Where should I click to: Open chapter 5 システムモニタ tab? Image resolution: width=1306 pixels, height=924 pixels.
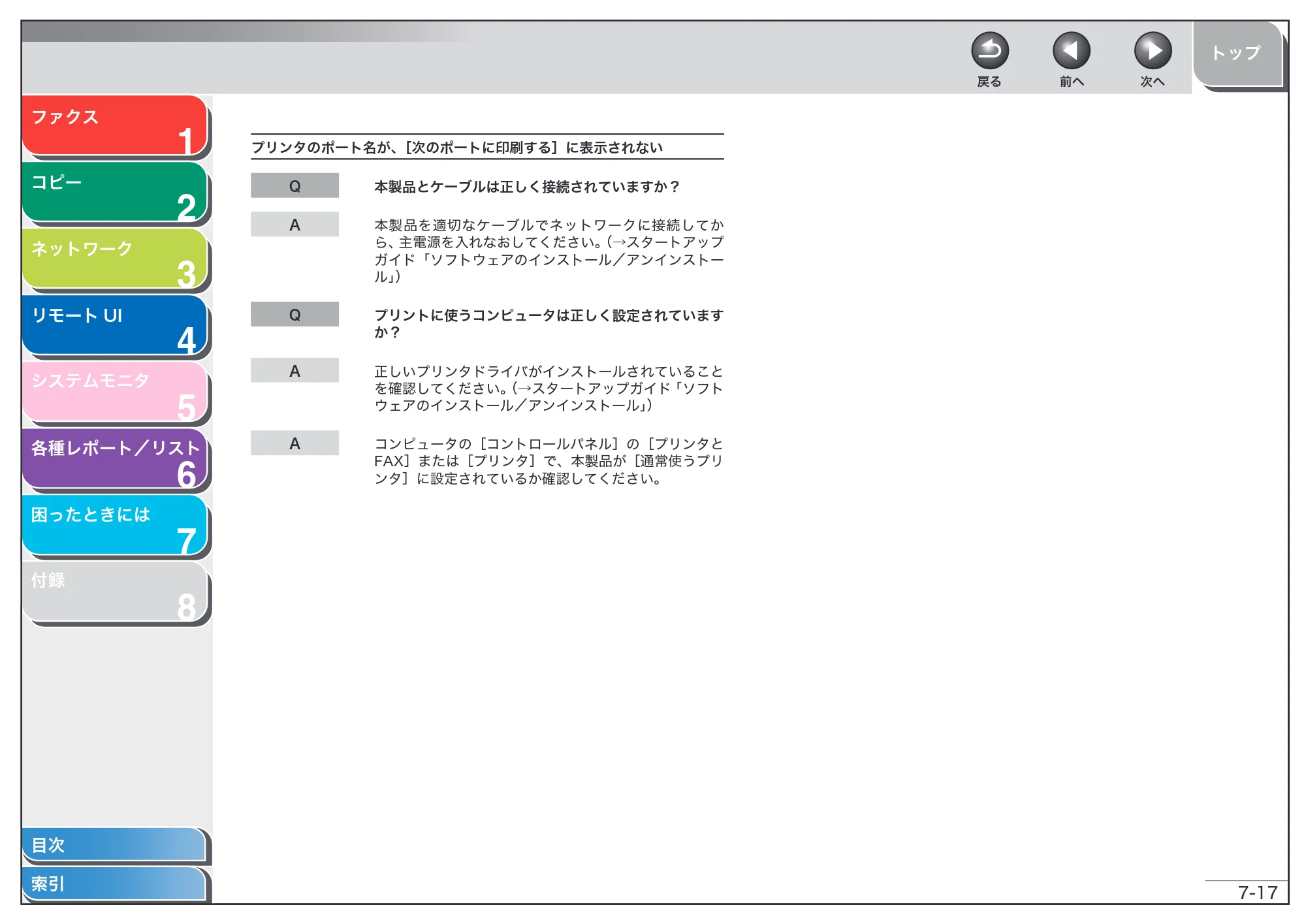point(115,392)
